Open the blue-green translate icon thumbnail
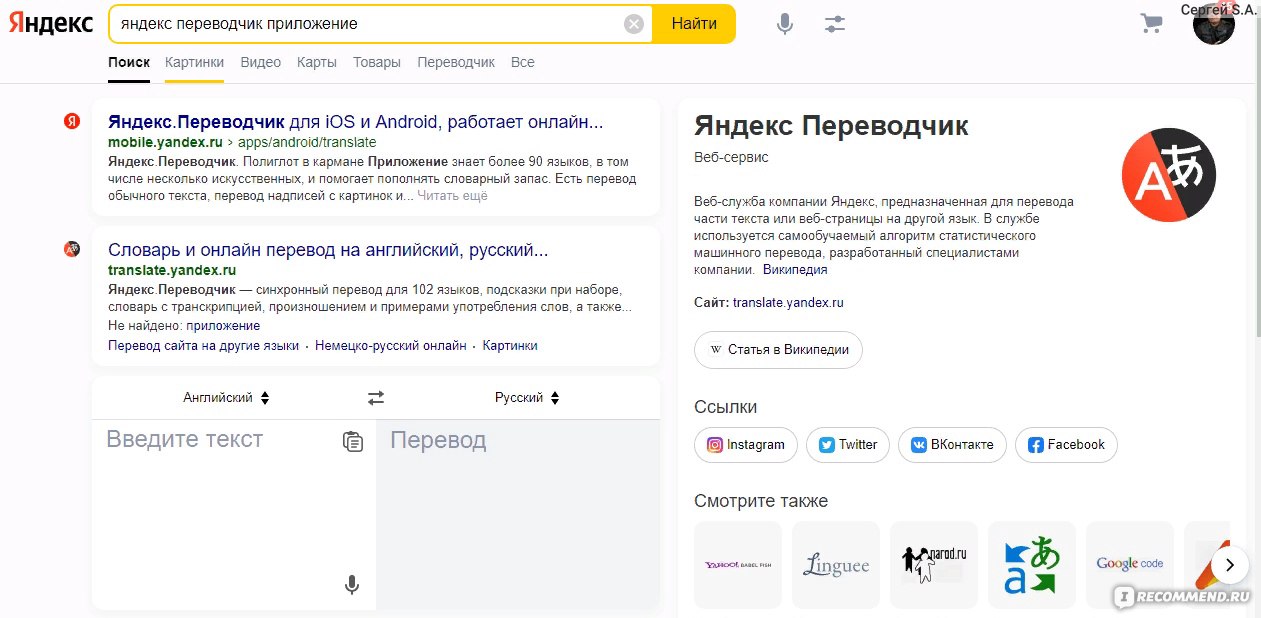This screenshot has width=1261, height=618. point(1032,565)
